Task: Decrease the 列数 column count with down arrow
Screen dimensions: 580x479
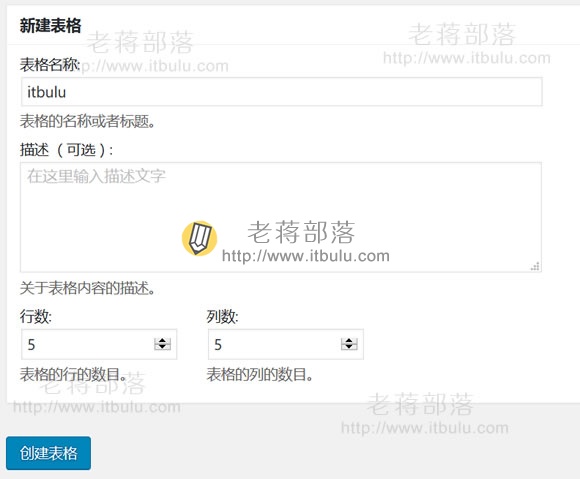Action: [x=349, y=347]
